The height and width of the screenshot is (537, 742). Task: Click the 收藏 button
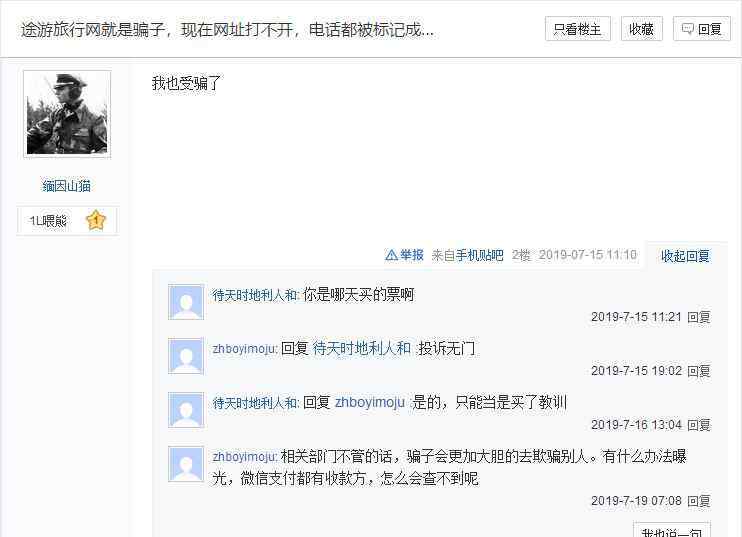pos(641,29)
